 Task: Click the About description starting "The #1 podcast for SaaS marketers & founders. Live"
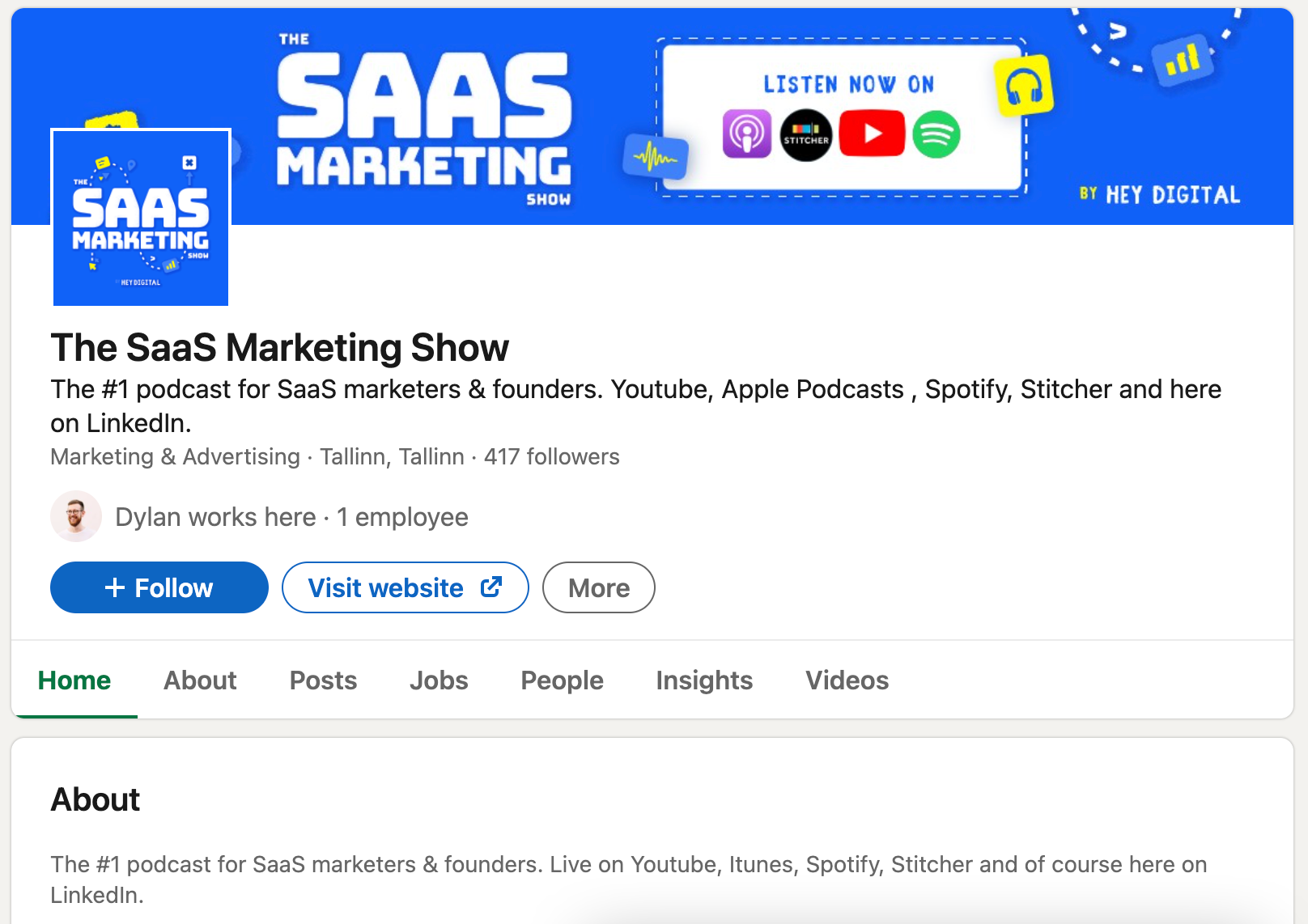tap(629, 879)
